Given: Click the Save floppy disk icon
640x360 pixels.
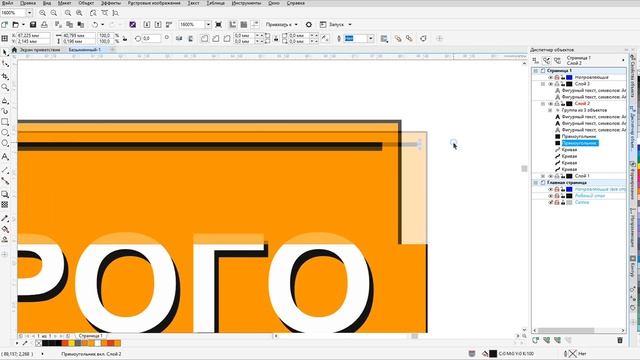Looking at the screenshot, I should [x=33, y=25].
